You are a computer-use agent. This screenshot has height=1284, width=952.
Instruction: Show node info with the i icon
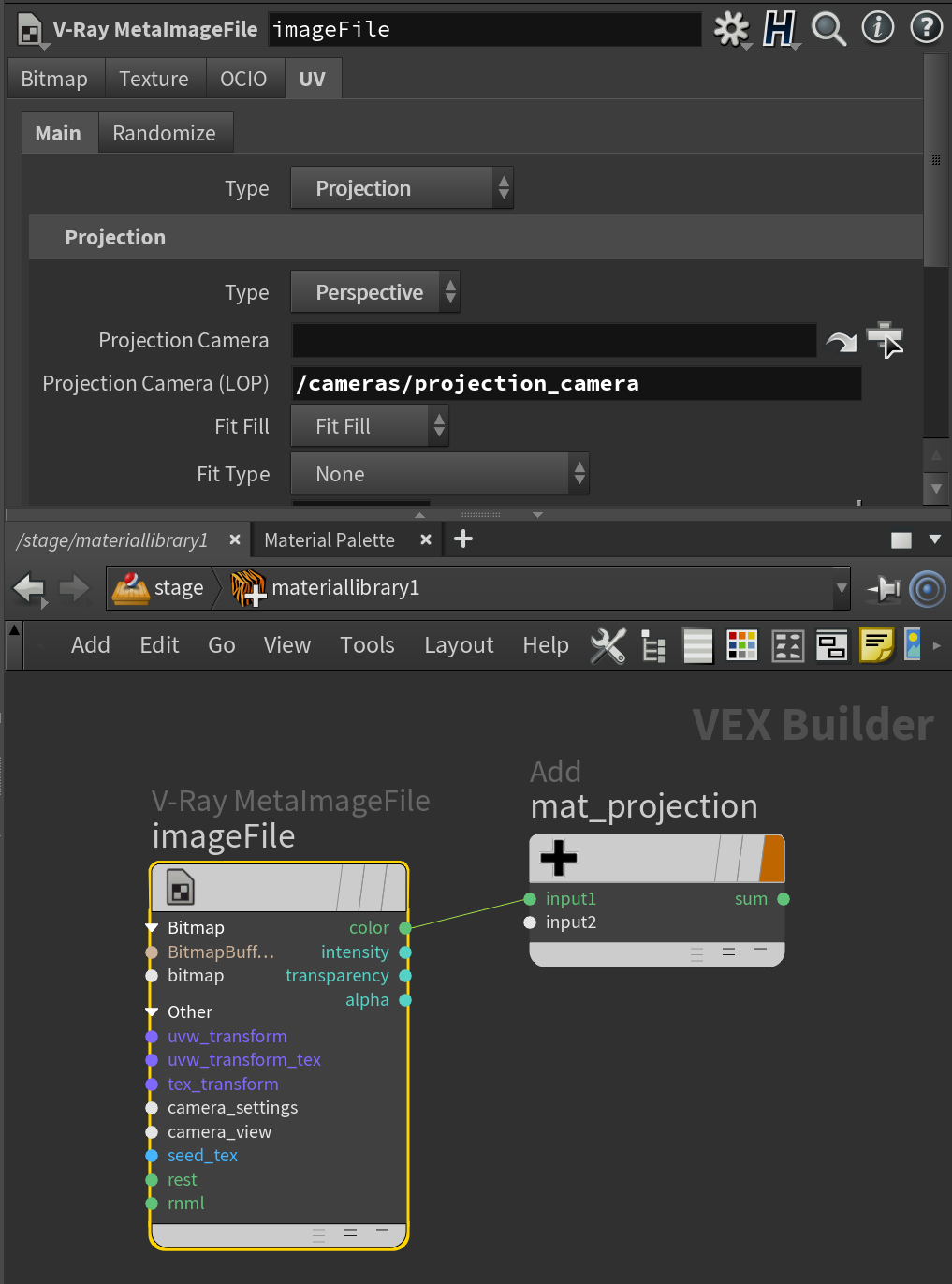(877, 28)
